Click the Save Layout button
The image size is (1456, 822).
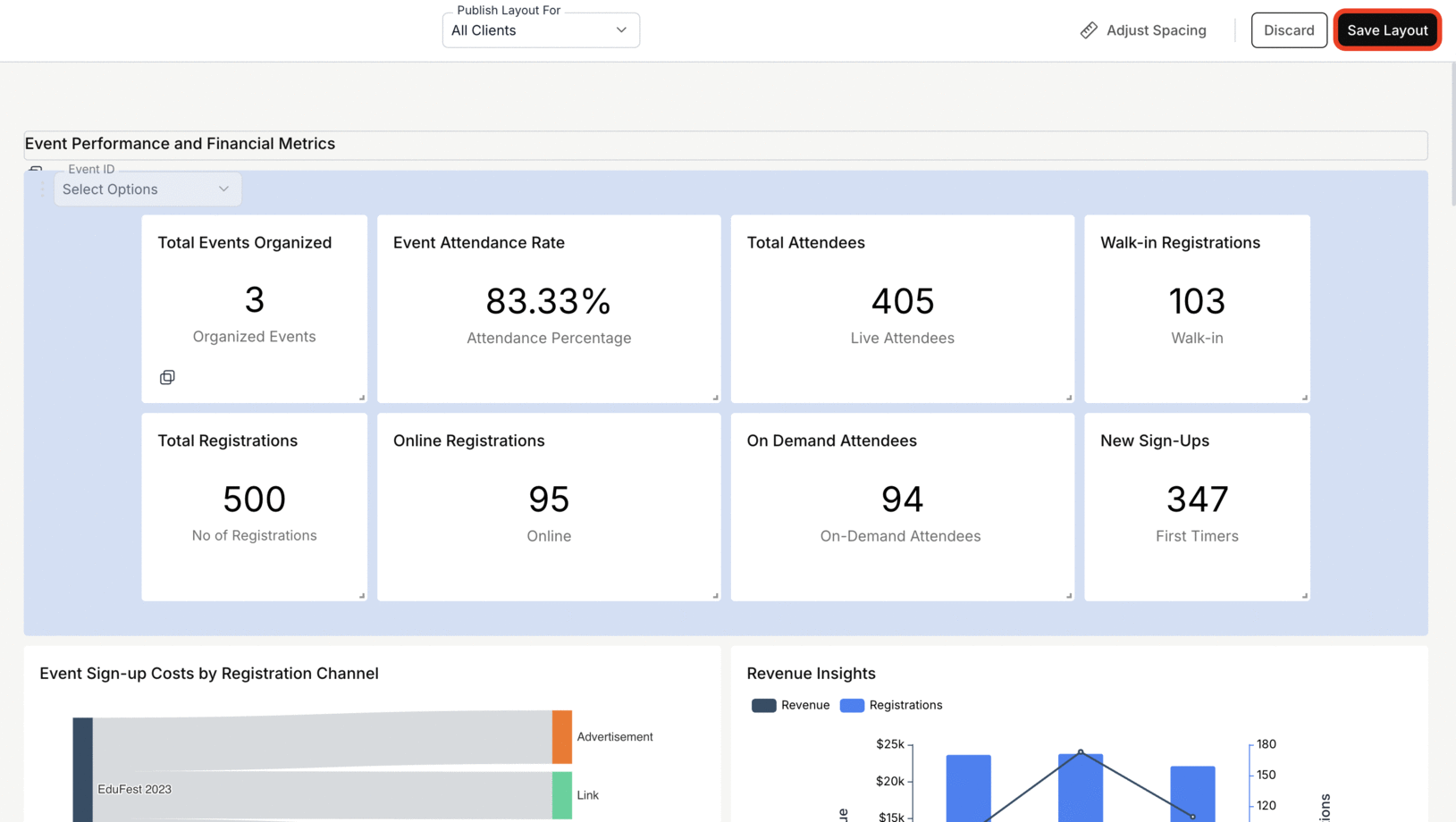click(1386, 29)
